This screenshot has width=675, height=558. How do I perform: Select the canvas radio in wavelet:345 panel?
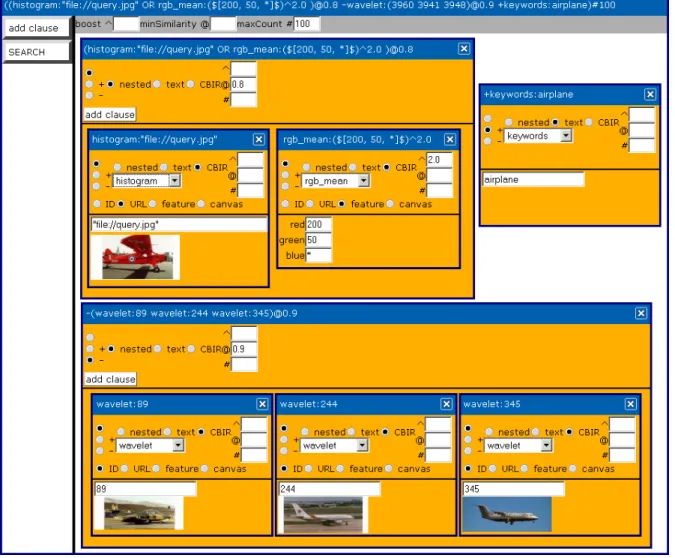click(x=573, y=468)
